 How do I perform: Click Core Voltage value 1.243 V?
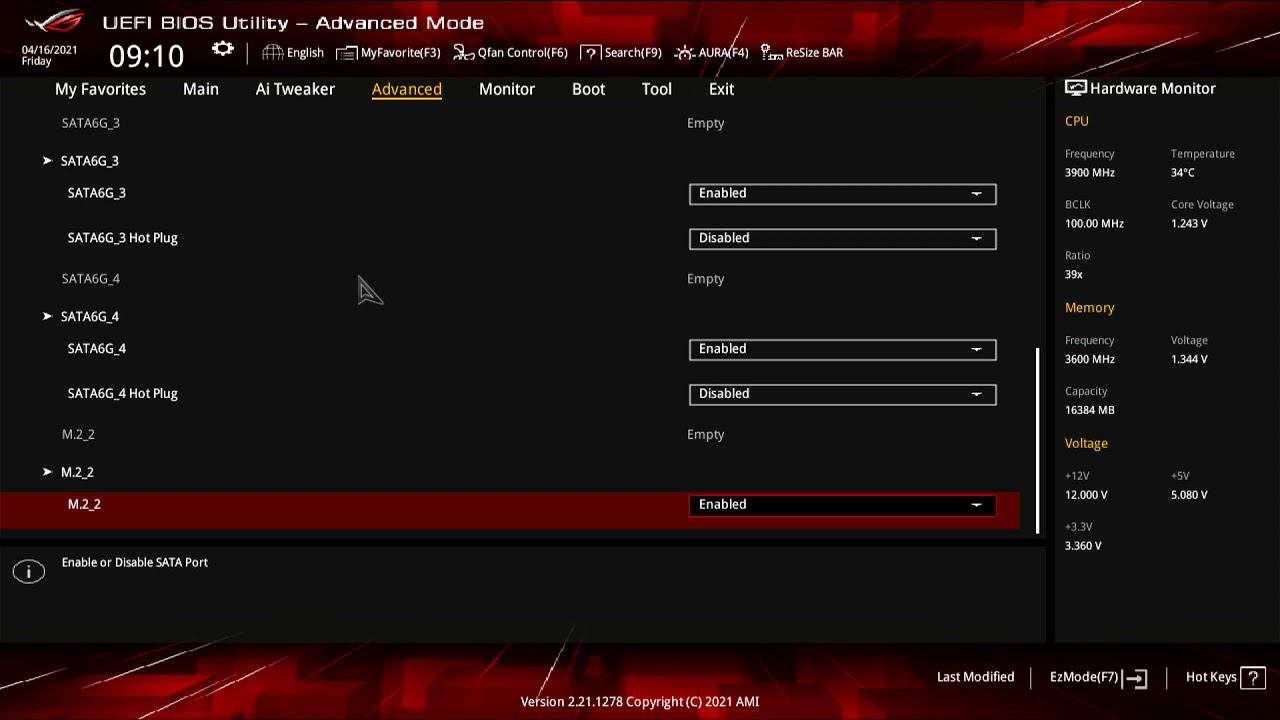click(x=1189, y=223)
